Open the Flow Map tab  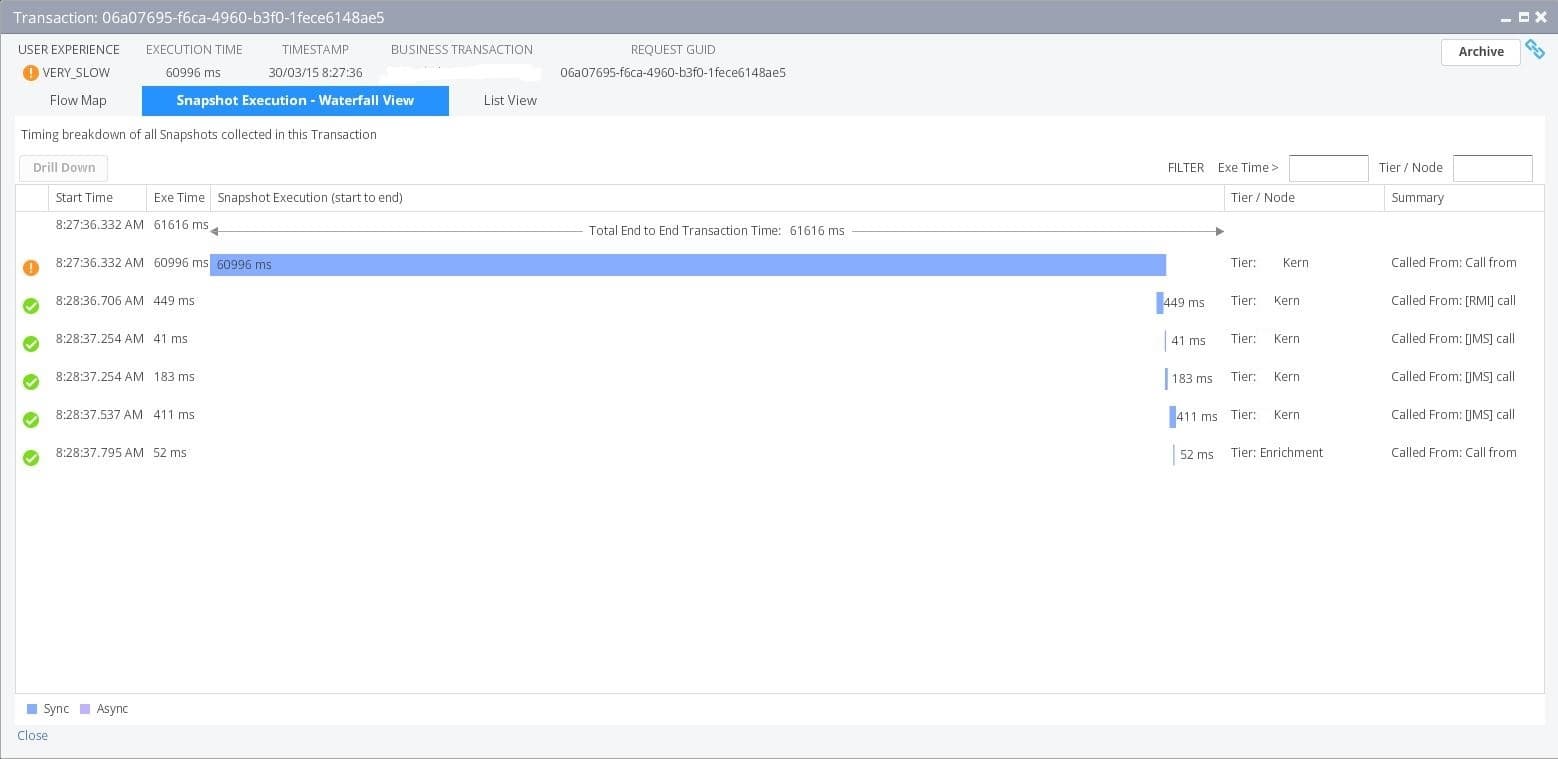tap(78, 100)
